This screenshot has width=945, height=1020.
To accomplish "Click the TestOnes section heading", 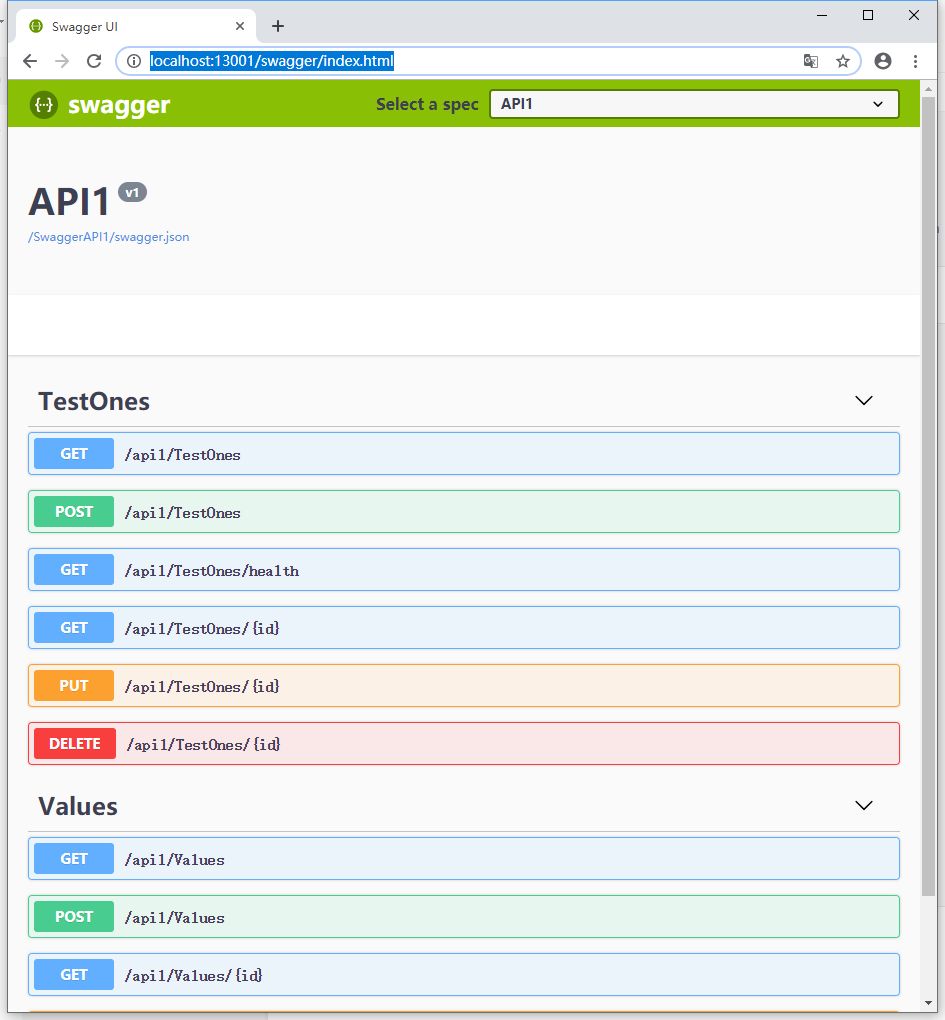I will pyautogui.click(x=94, y=401).
